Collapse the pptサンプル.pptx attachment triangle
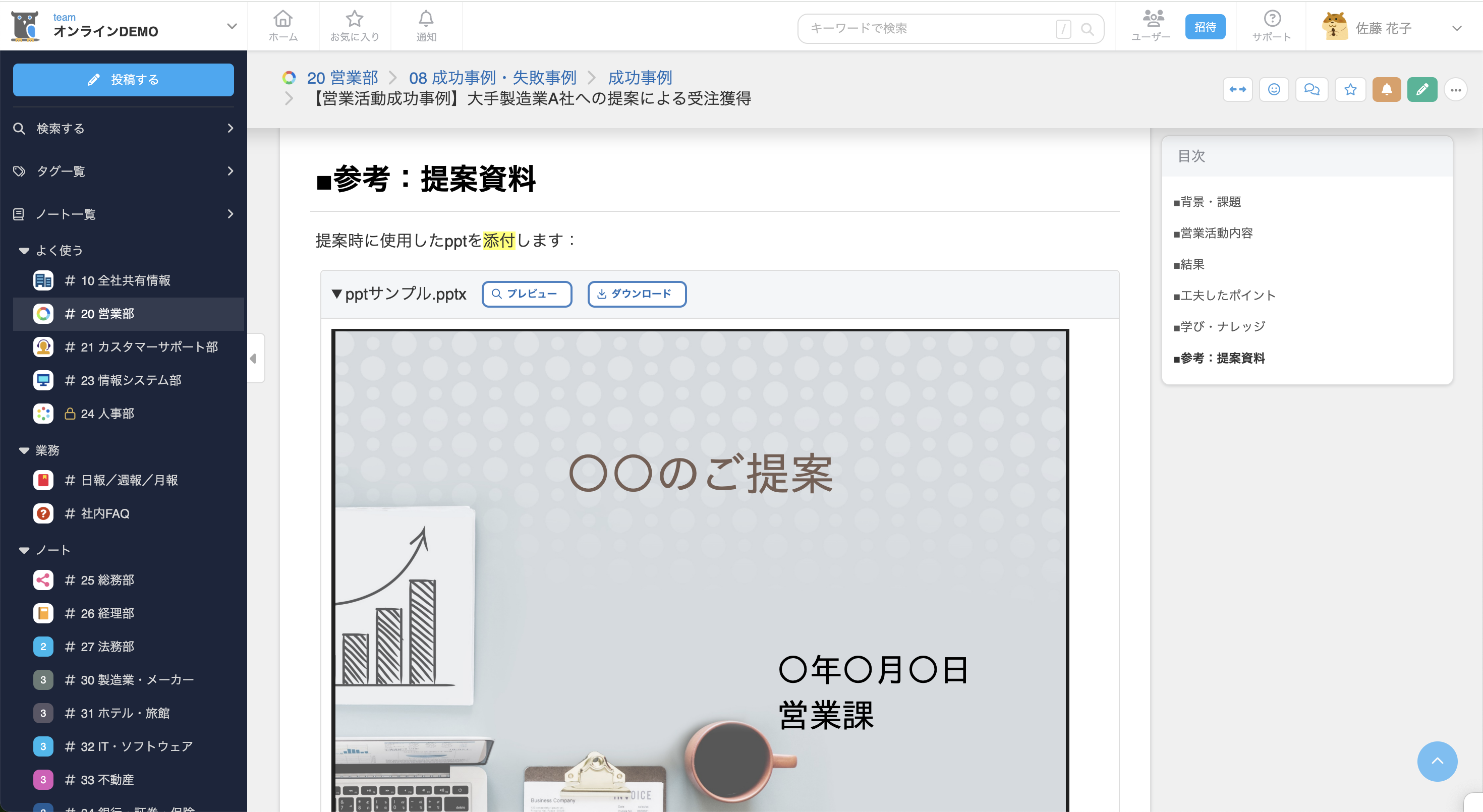This screenshot has width=1483, height=812. click(x=337, y=294)
